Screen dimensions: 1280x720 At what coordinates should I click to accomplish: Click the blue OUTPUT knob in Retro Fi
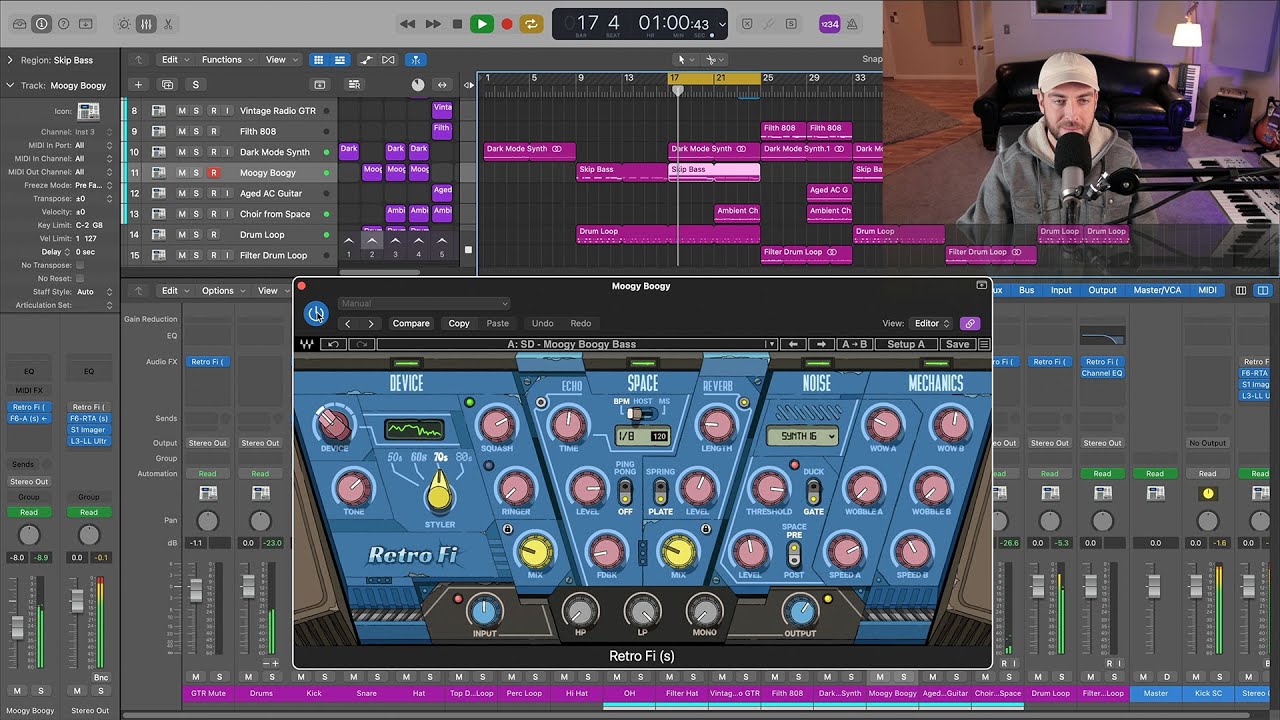point(800,610)
